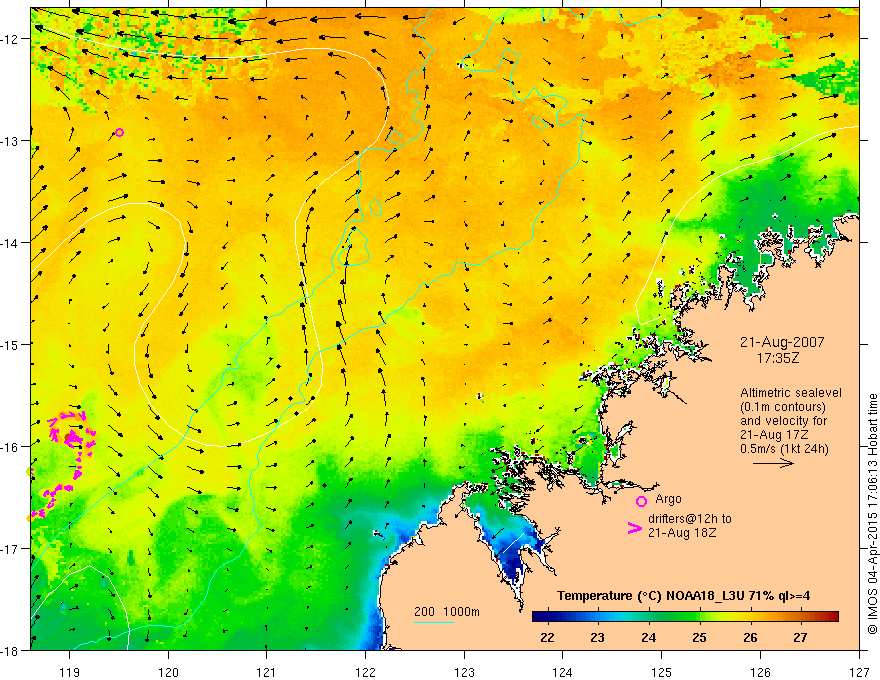Click the latitude axis label -12
Screen dimensions: 880x680
[x=11, y=39]
